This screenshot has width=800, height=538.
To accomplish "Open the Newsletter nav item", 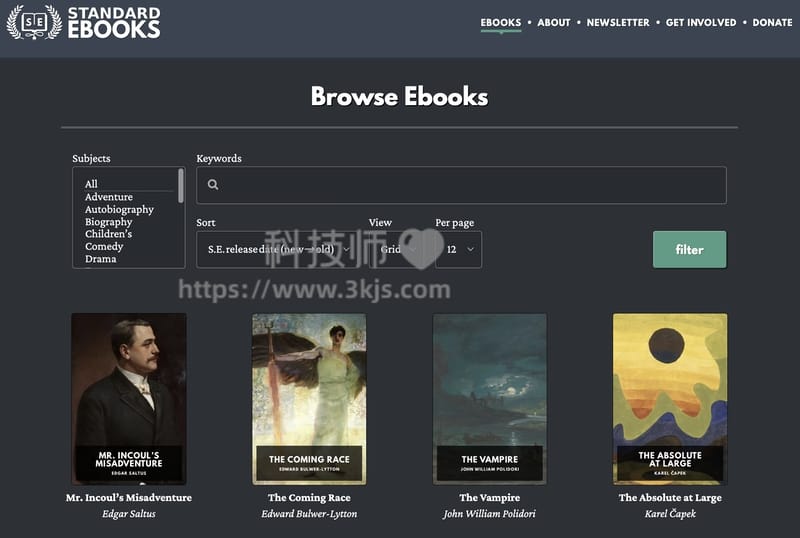I will [618, 22].
